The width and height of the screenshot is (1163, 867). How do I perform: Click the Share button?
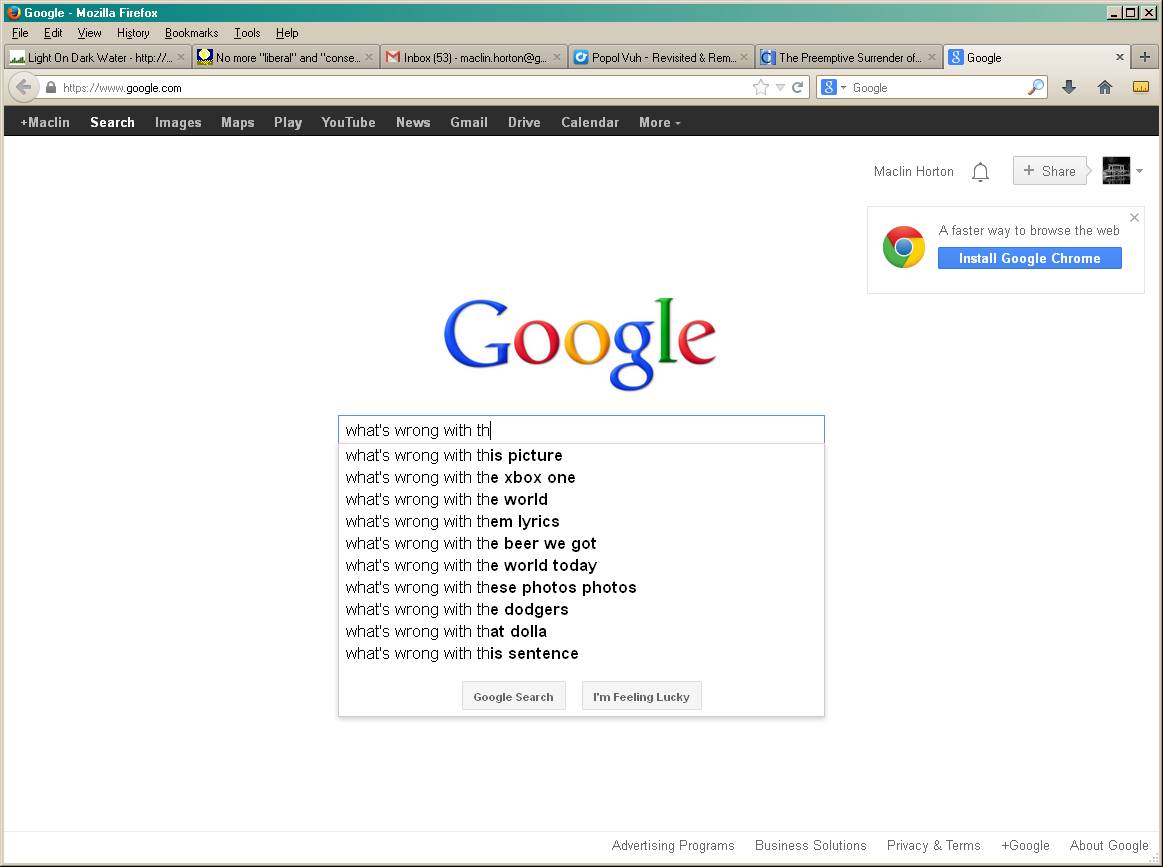click(1049, 171)
